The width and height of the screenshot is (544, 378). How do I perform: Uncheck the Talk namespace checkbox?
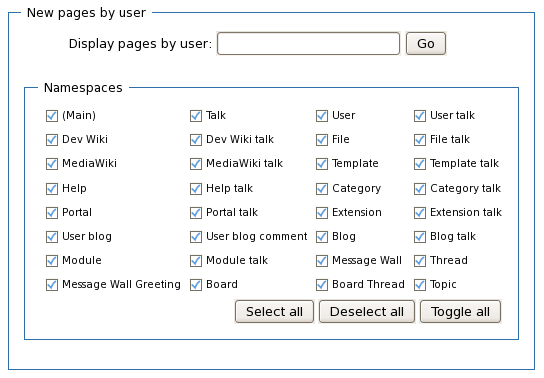click(x=196, y=116)
